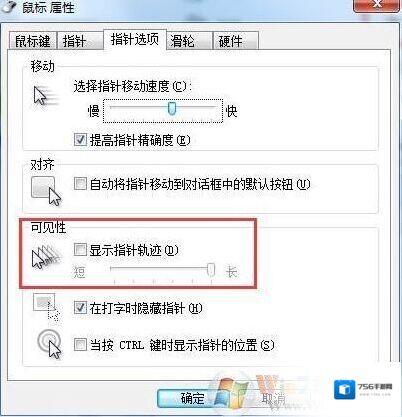Click the 确定 button

(x=192, y=398)
